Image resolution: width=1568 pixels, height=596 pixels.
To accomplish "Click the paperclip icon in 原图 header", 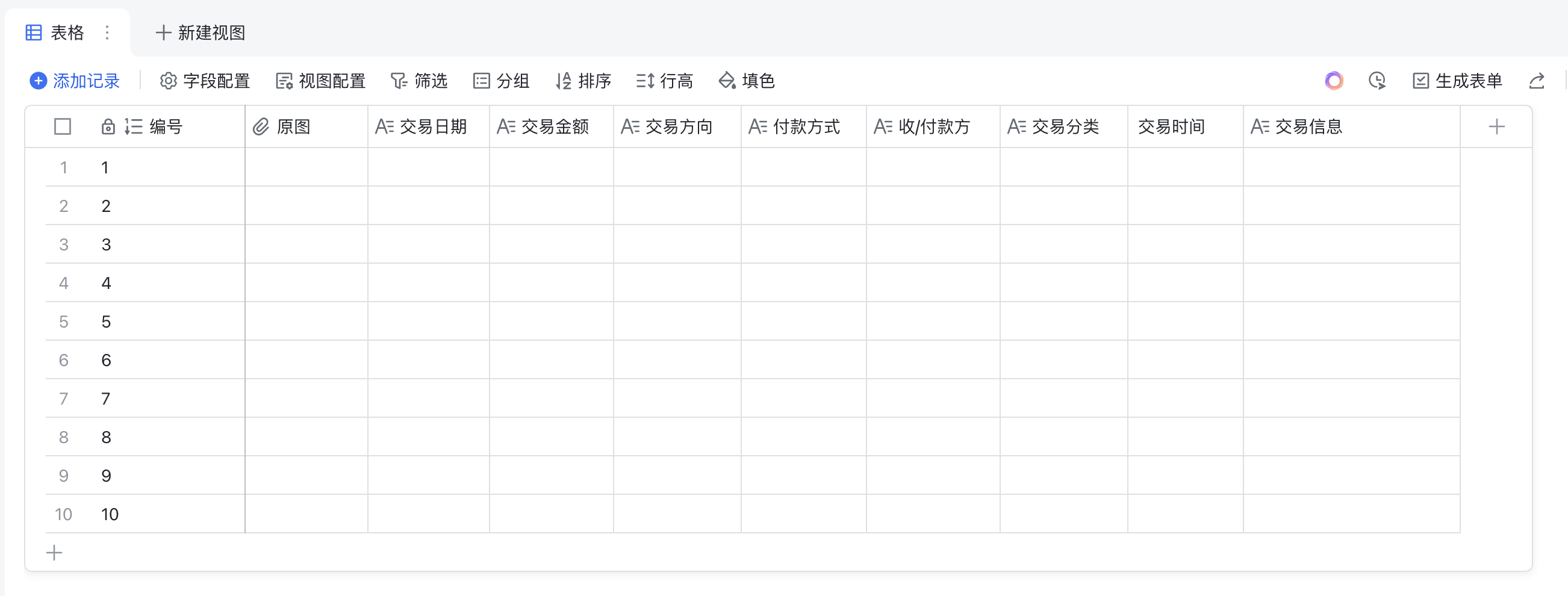I will [261, 126].
